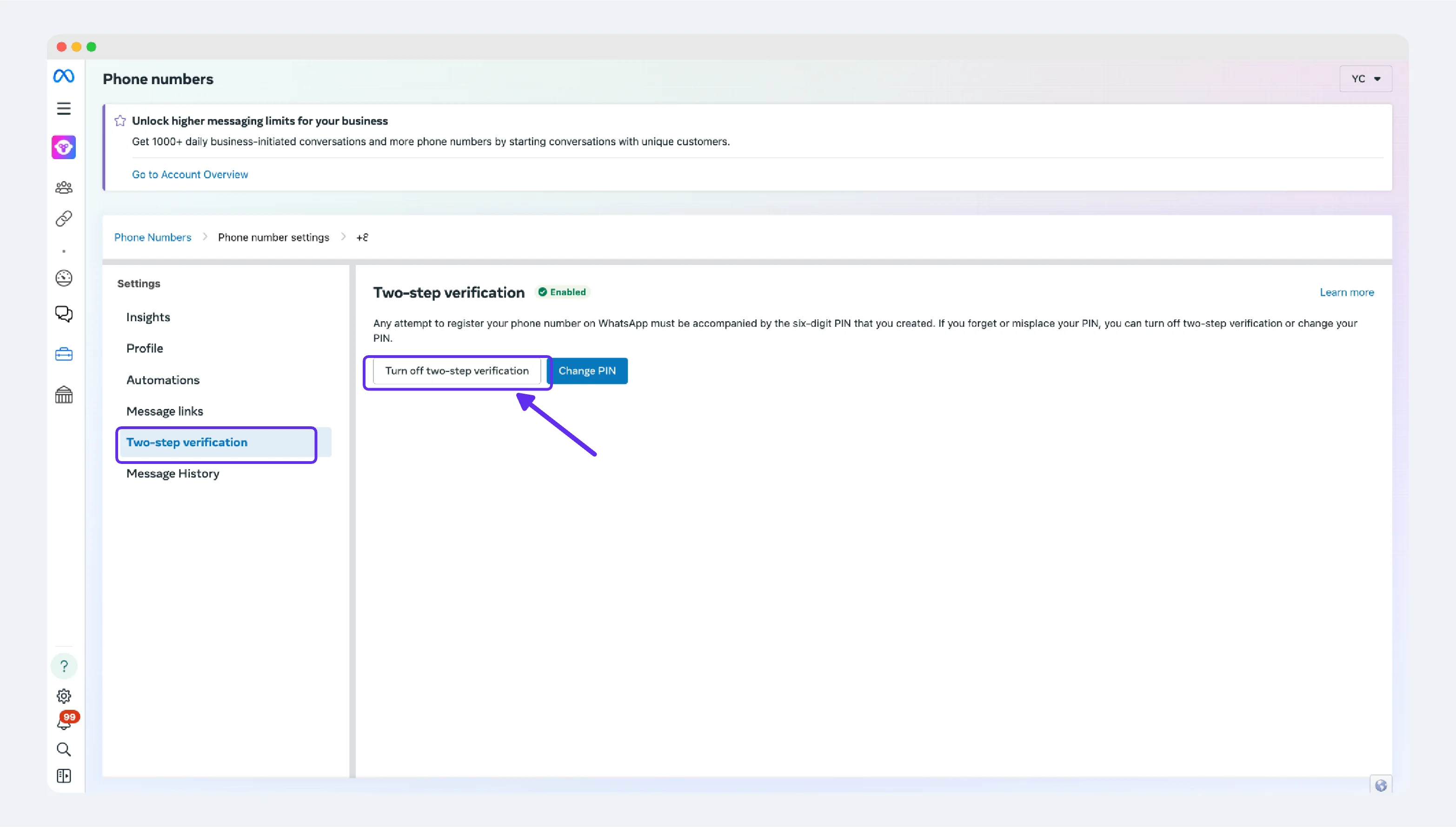Click the star icon in messaging limits banner
The image size is (1456, 827).
click(x=120, y=120)
